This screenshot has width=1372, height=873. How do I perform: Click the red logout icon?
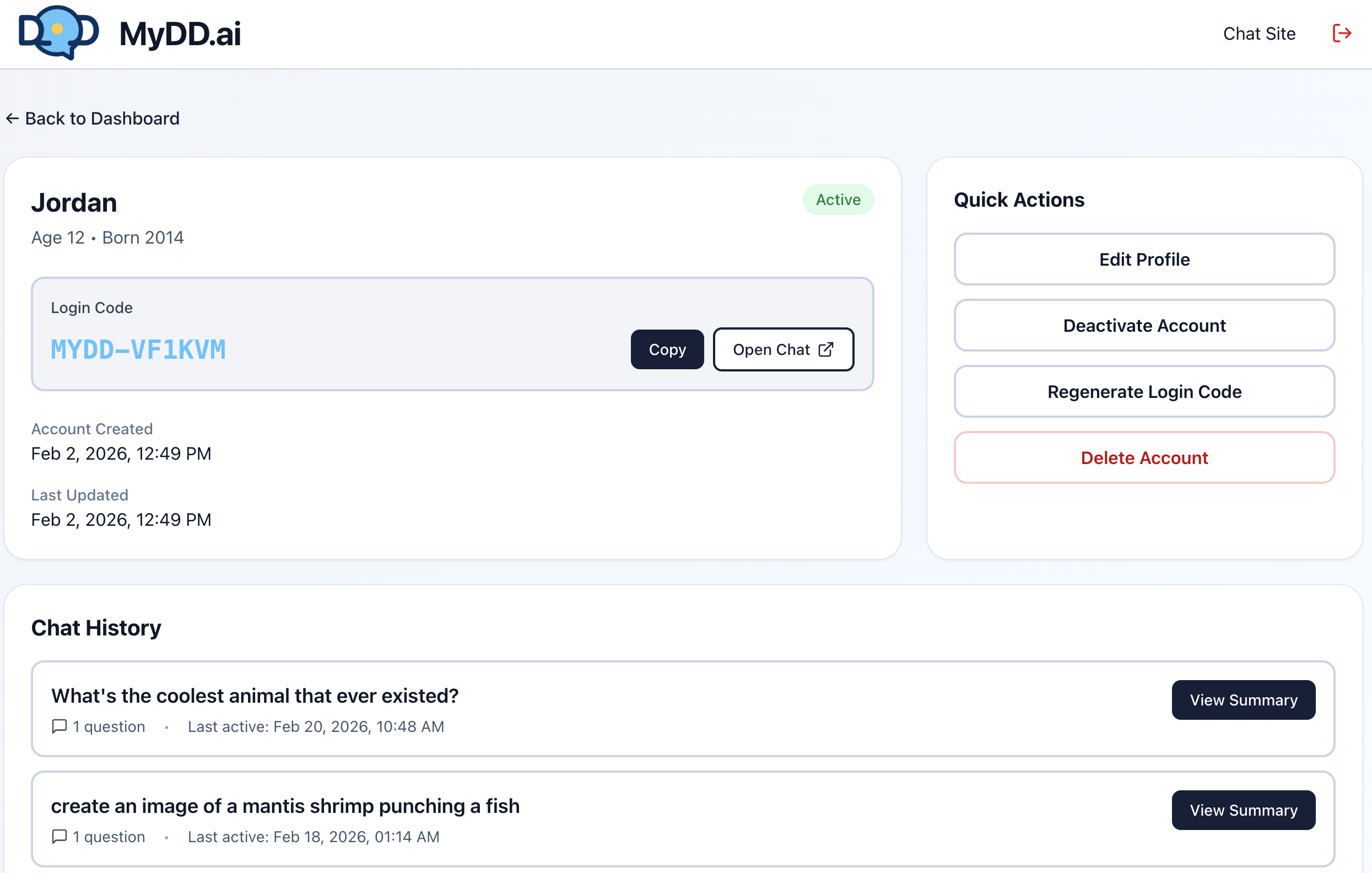(1342, 33)
